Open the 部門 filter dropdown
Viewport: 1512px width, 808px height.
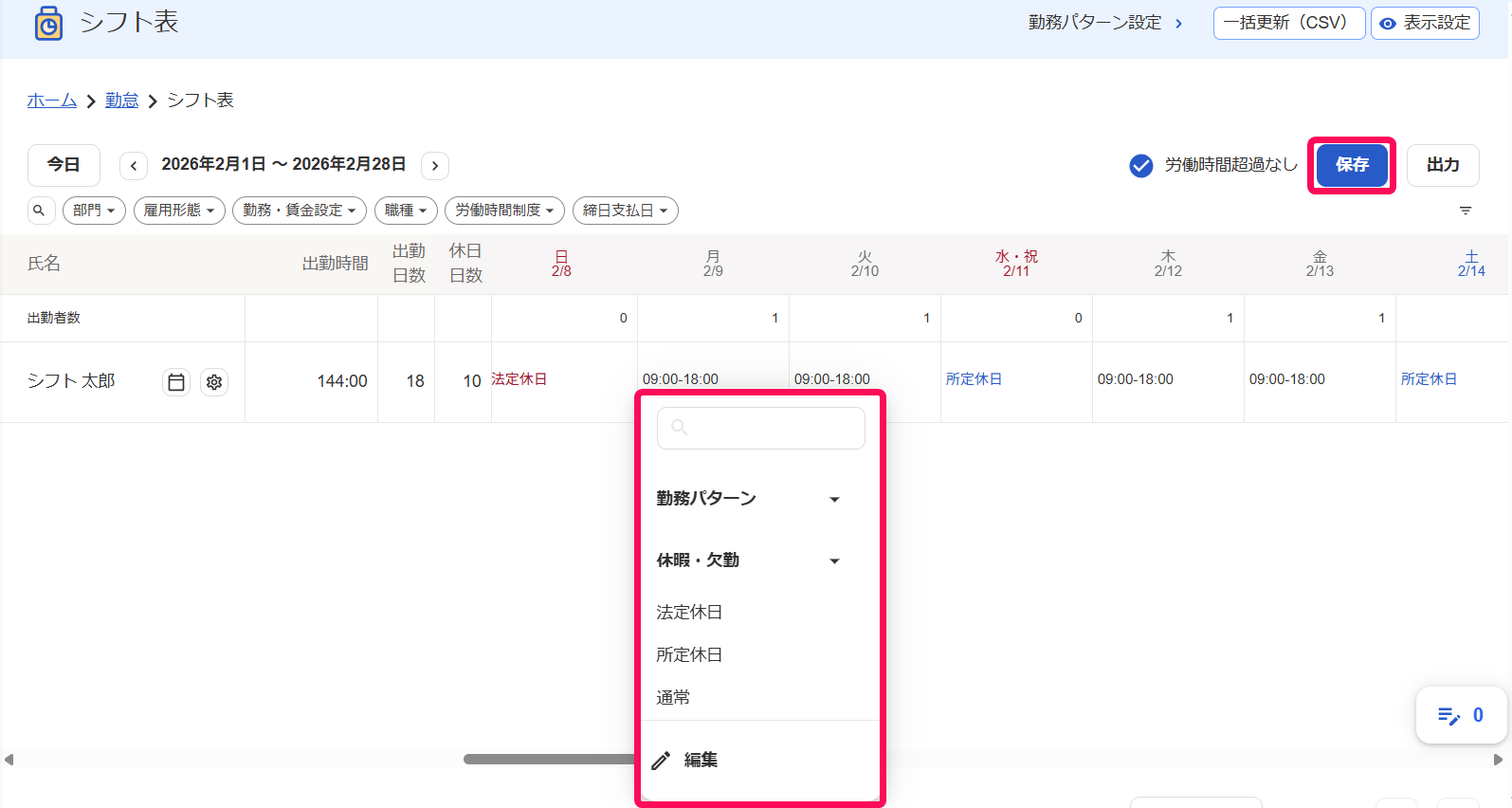click(94, 211)
